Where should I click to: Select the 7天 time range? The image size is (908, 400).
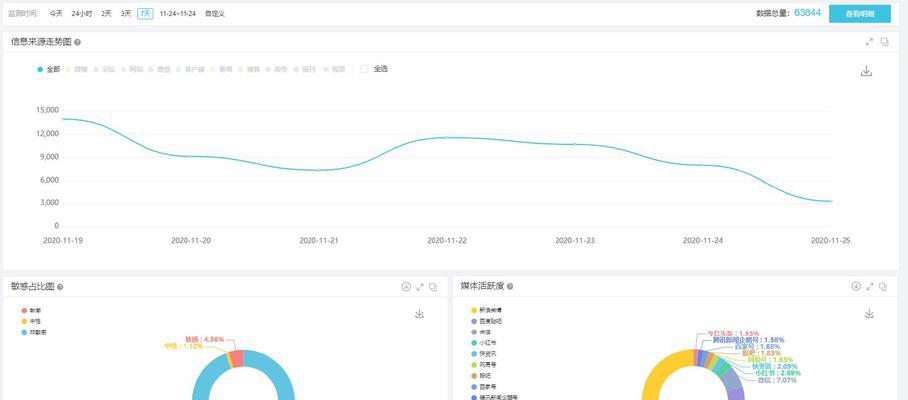point(145,13)
